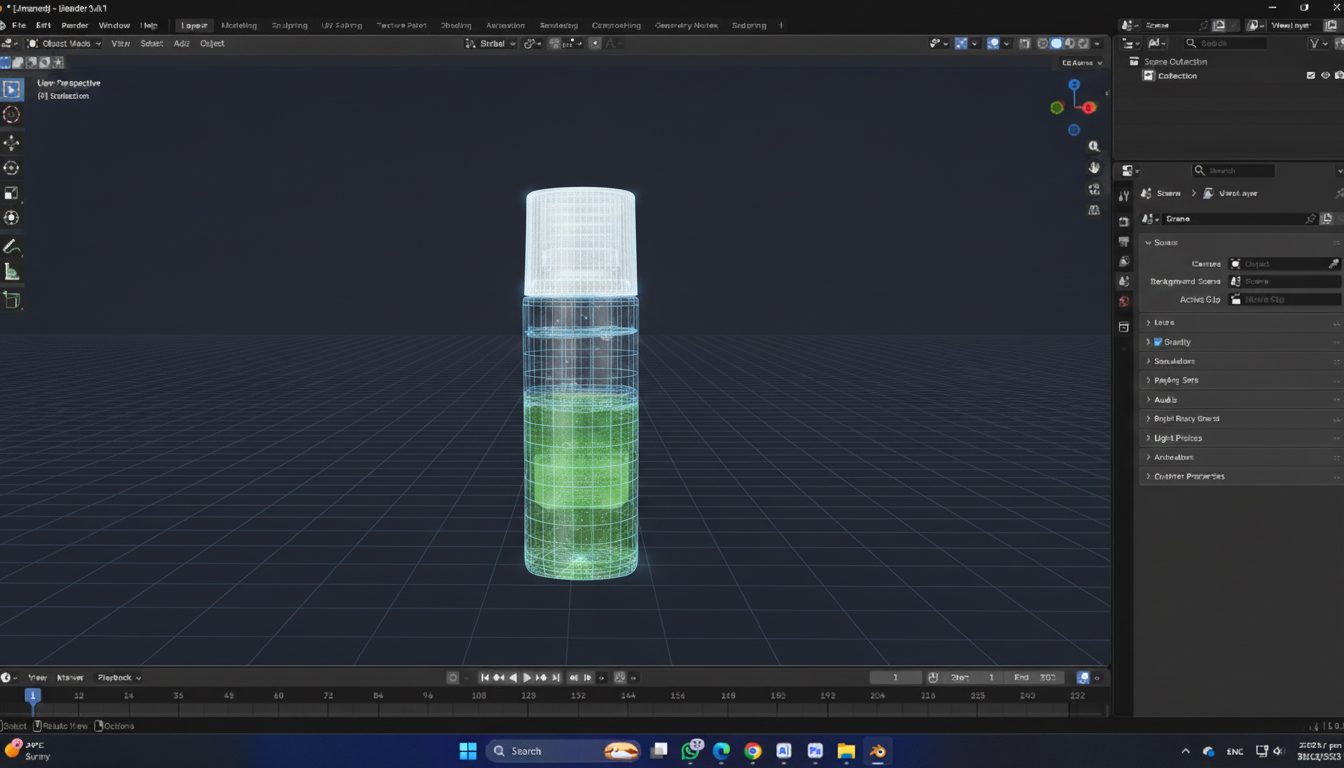Click the Blender icon on the taskbar
The width and height of the screenshot is (1344, 768).
coord(876,750)
